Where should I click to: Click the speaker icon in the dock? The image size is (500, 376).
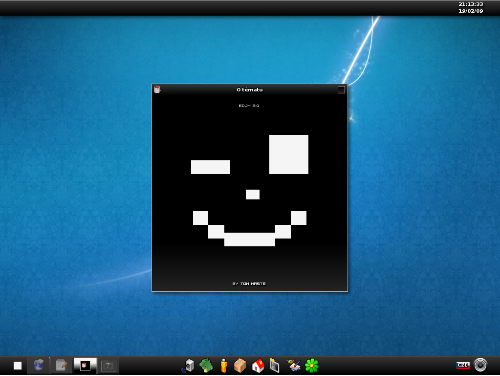(189, 366)
